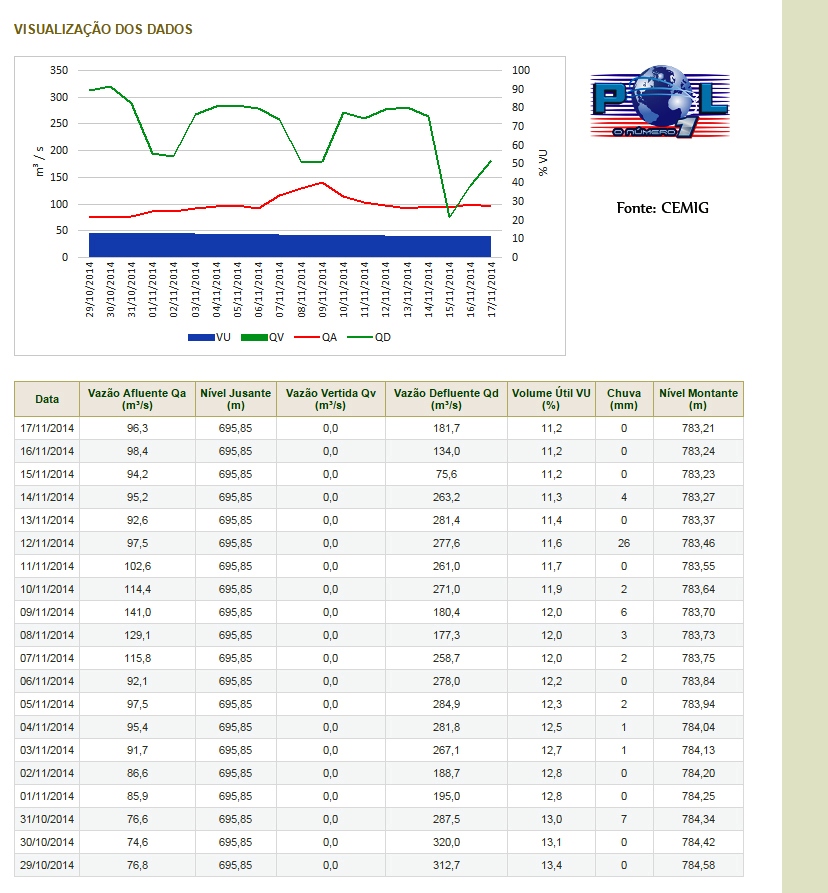This screenshot has height=893, width=828.
Task: Click the 'Chuva (mm)' column header
Action: pyautogui.click(x=624, y=399)
